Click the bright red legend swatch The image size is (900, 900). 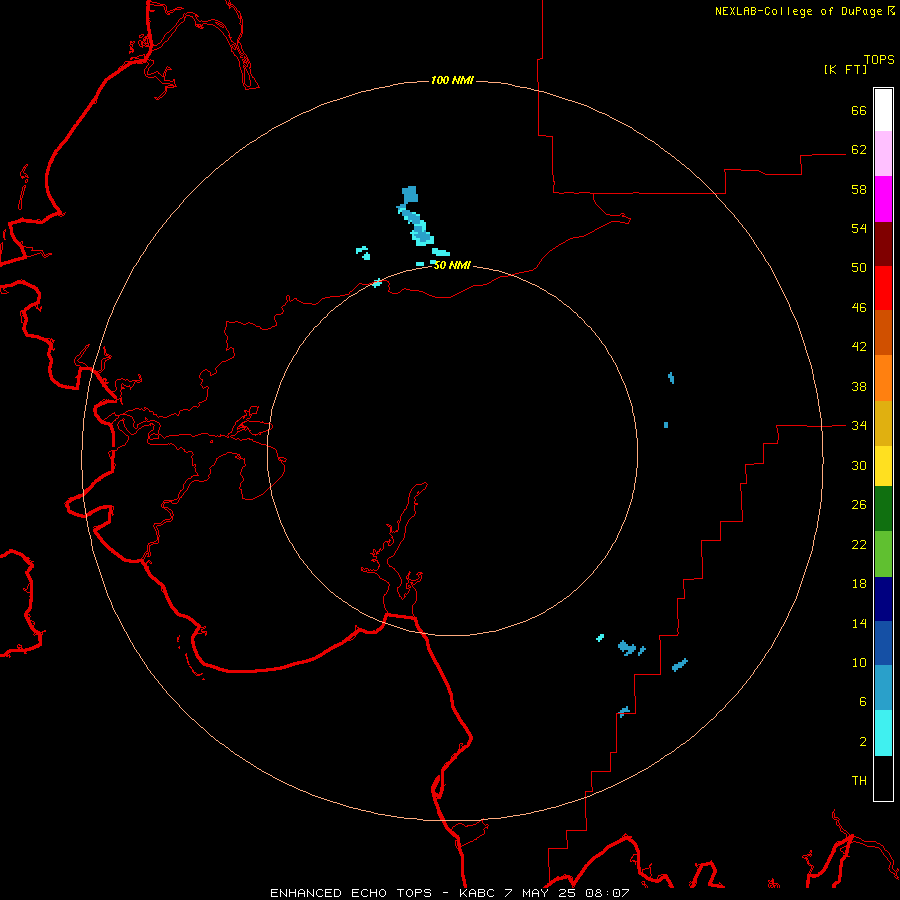click(883, 288)
